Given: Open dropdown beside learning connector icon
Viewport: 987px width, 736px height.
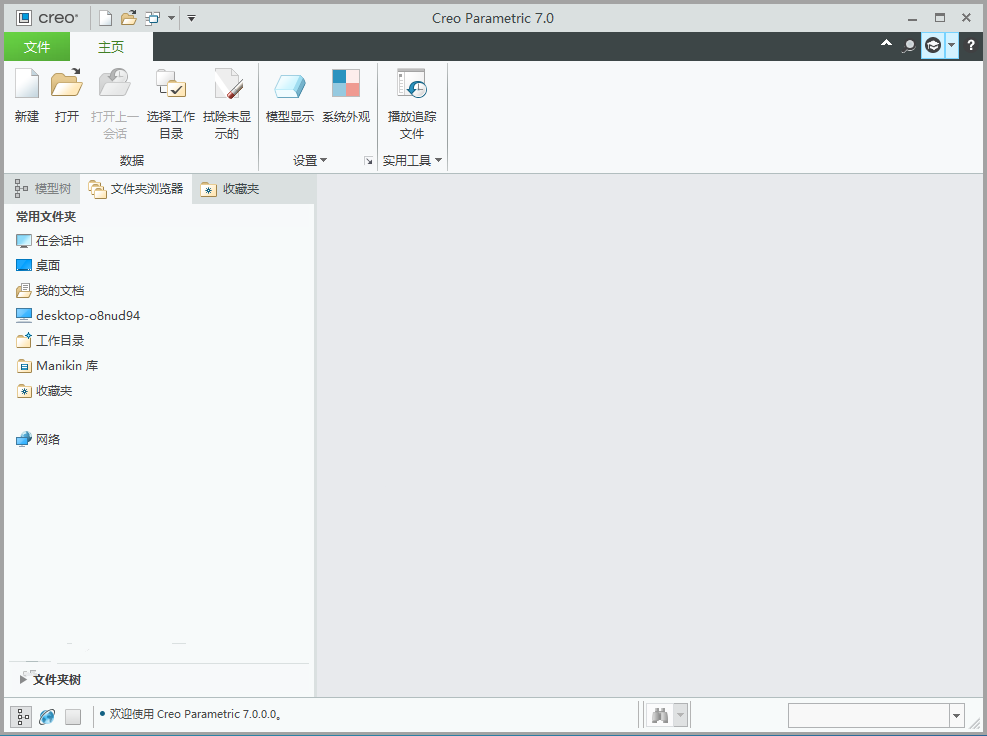Looking at the screenshot, I should (951, 46).
